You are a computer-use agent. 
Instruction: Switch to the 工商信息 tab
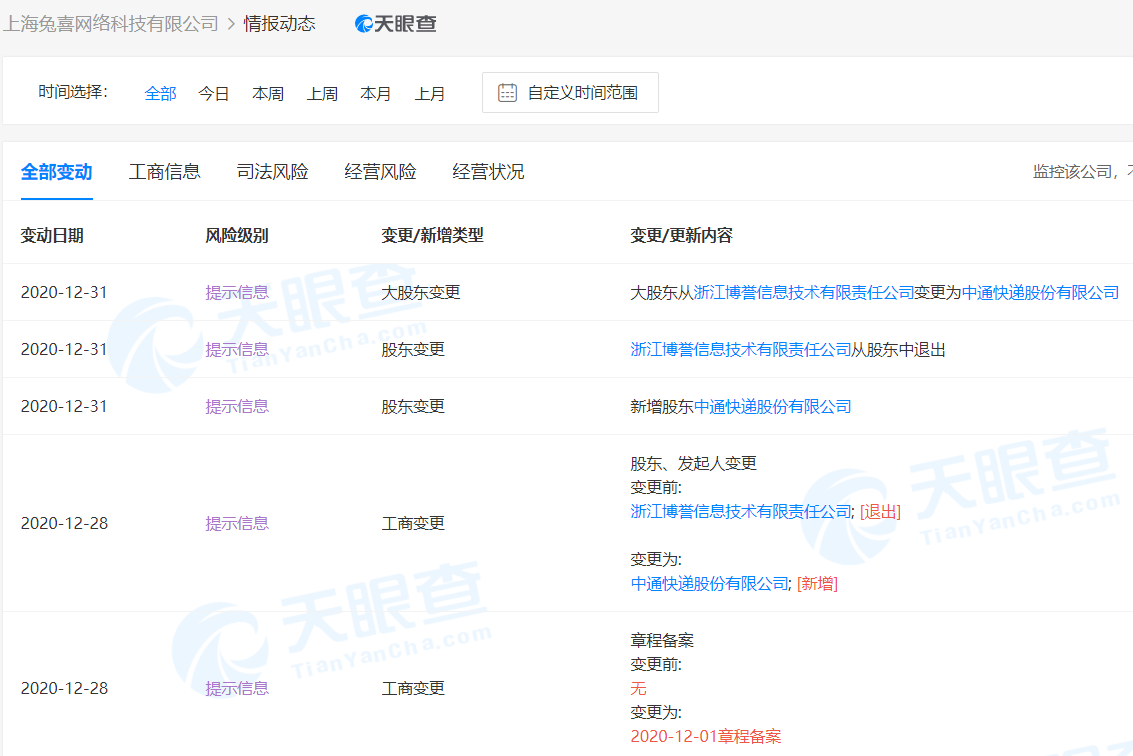[165, 172]
